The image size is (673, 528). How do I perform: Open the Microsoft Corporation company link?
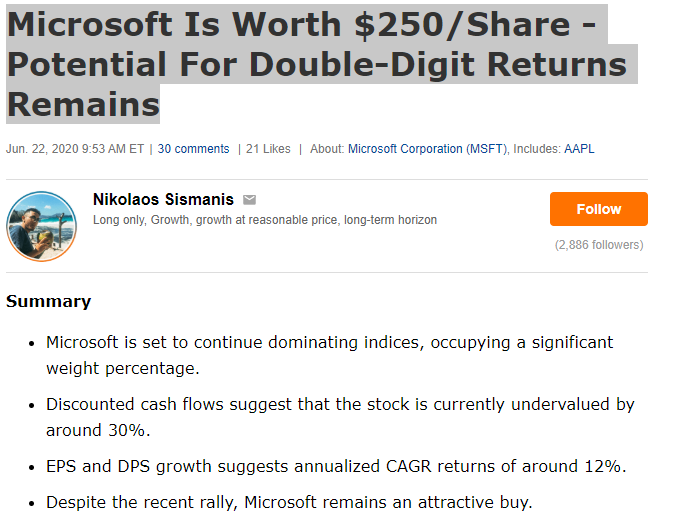click(x=405, y=149)
